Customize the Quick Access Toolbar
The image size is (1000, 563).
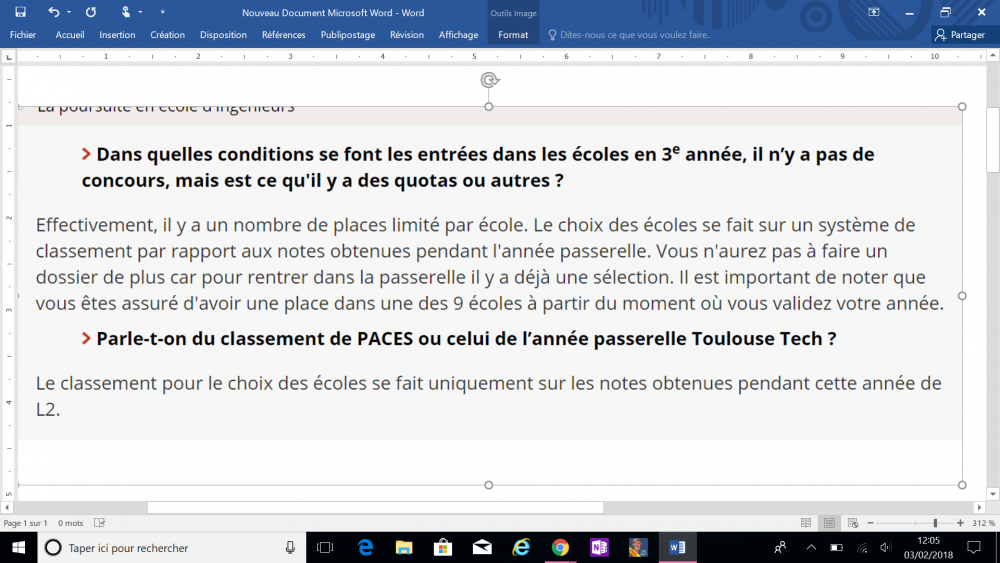pyautogui.click(x=163, y=12)
